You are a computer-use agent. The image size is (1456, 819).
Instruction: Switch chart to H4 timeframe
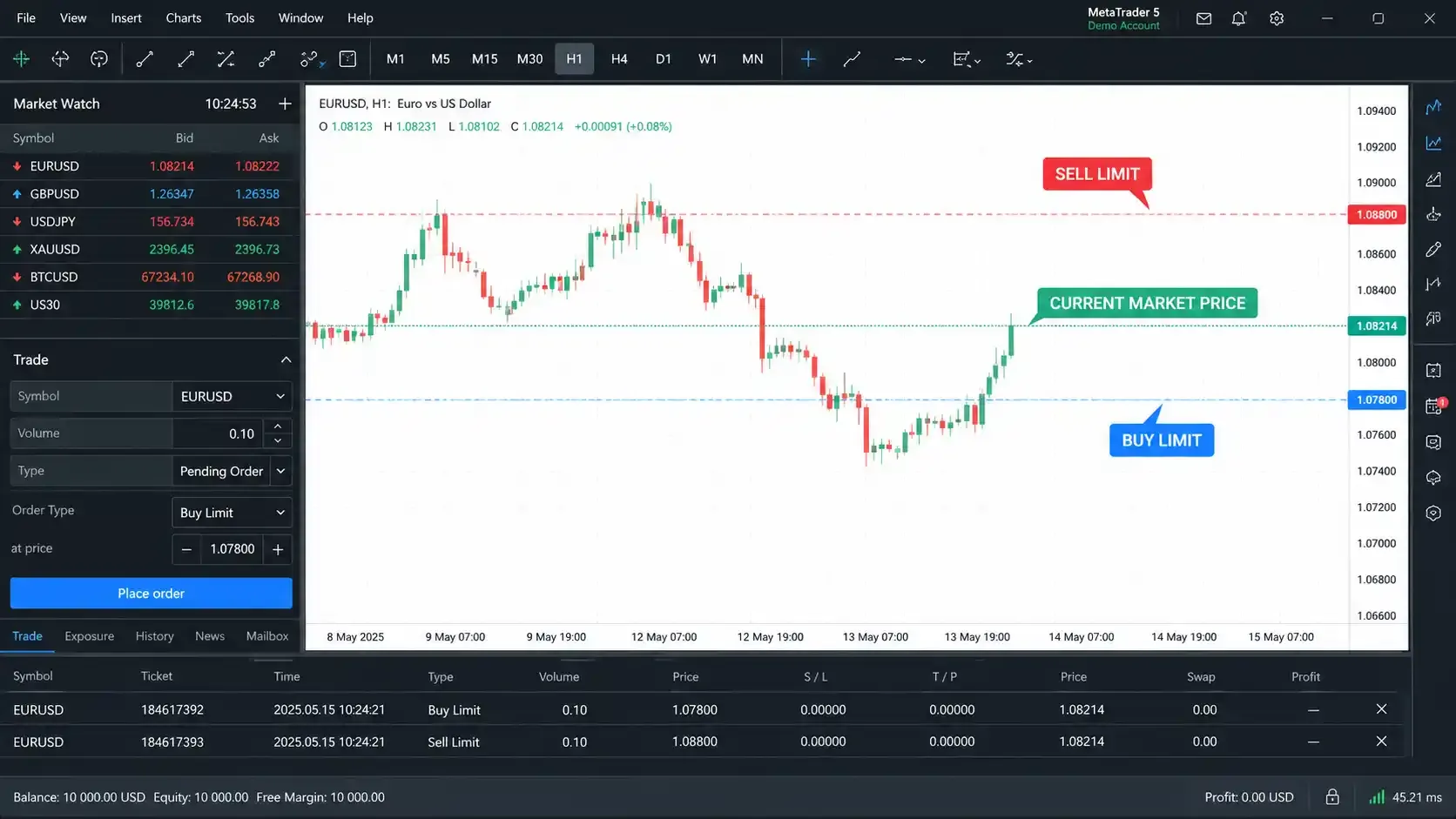click(x=619, y=59)
